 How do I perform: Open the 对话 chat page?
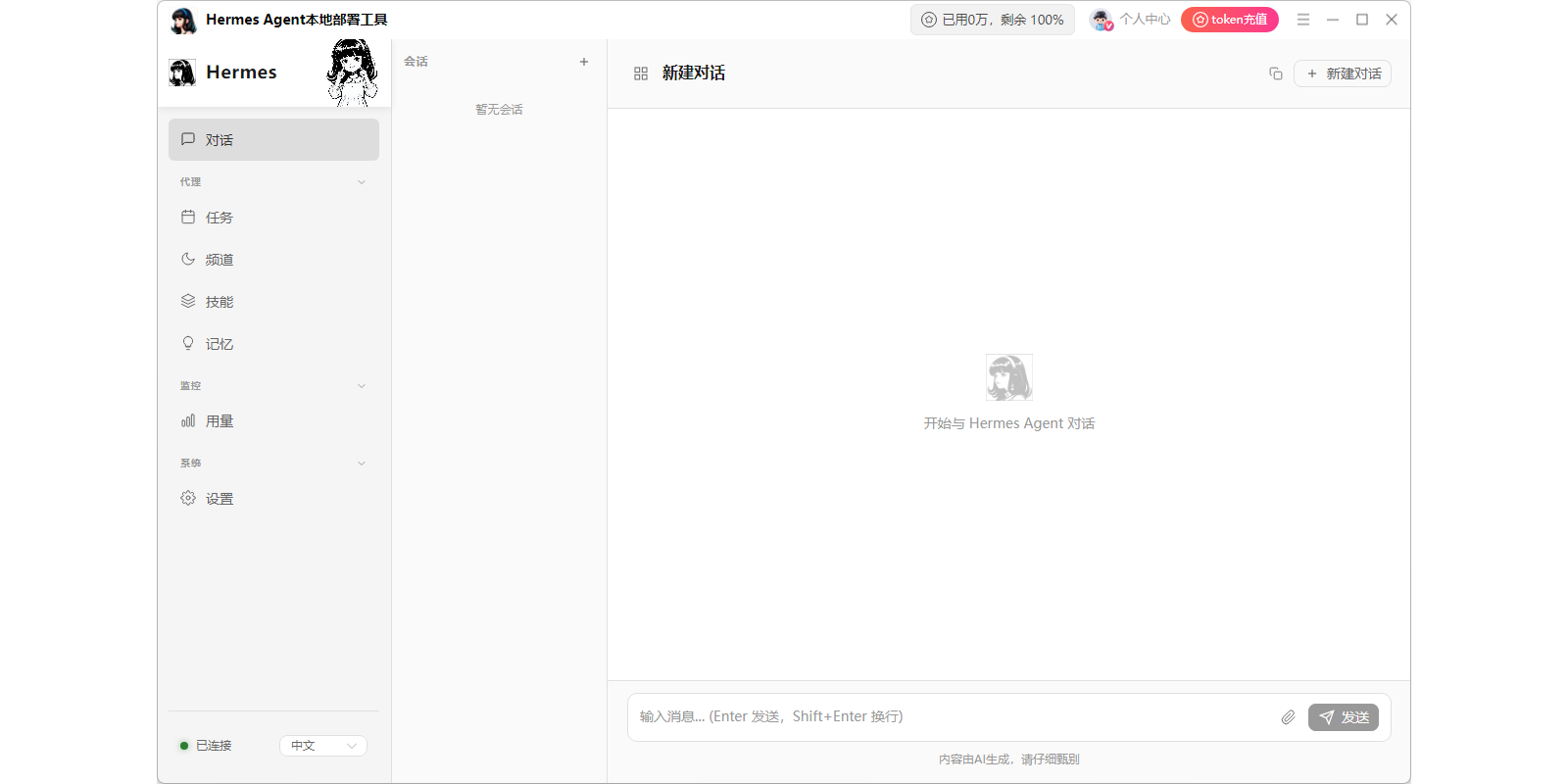[x=273, y=140]
